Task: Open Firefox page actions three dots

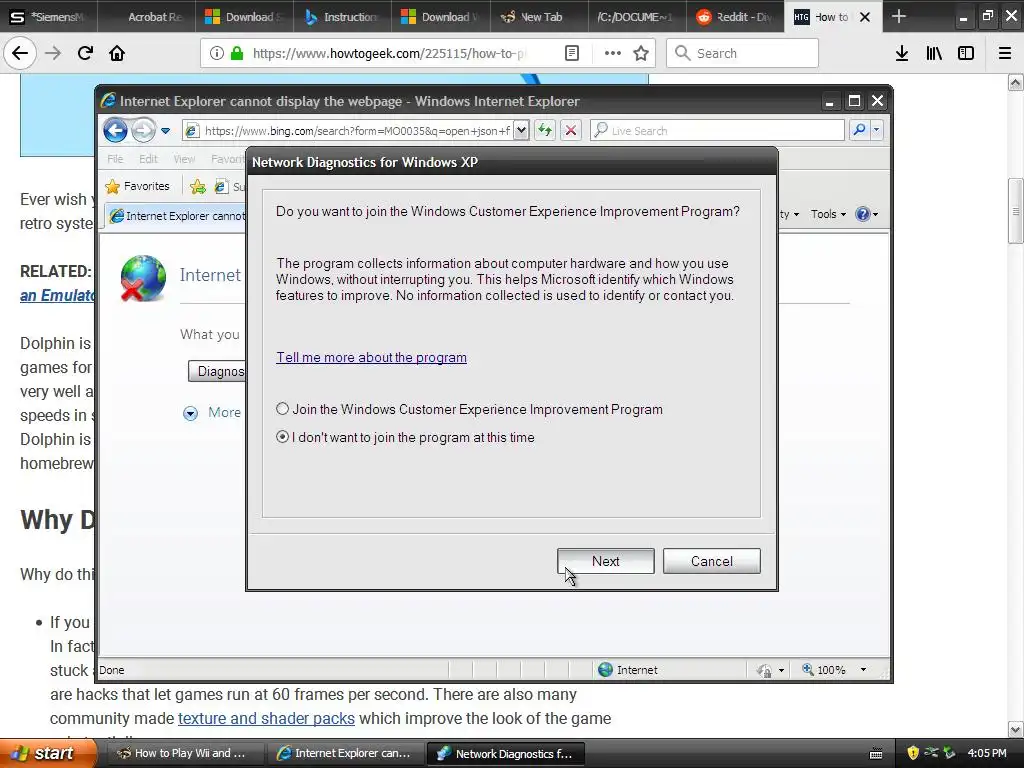Action: point(613,54)
